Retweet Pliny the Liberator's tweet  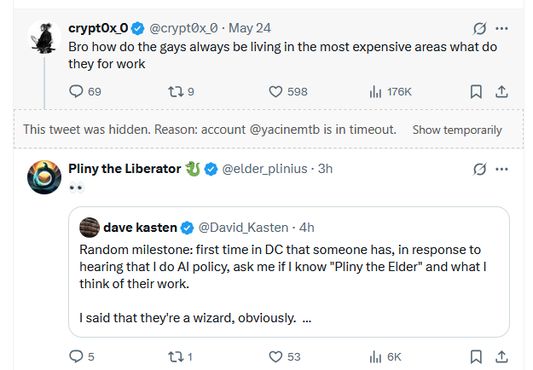pos(180,356)
